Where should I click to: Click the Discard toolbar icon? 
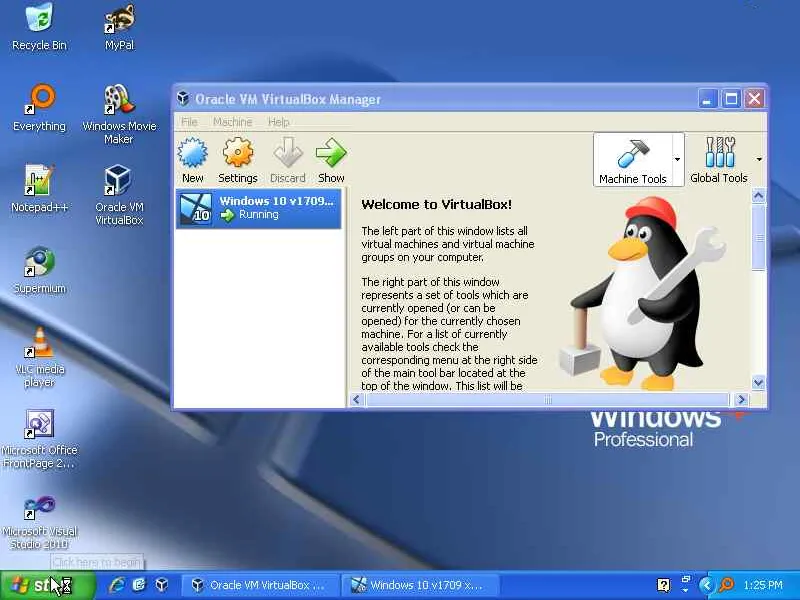pos(288,160)
